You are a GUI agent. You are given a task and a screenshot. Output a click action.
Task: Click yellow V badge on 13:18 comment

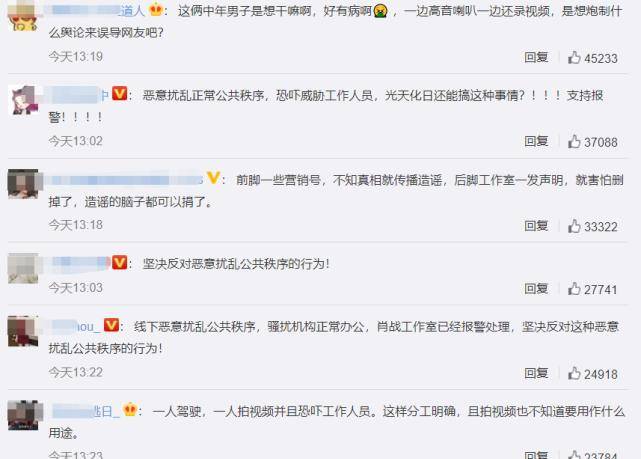[x=213, y=178]
